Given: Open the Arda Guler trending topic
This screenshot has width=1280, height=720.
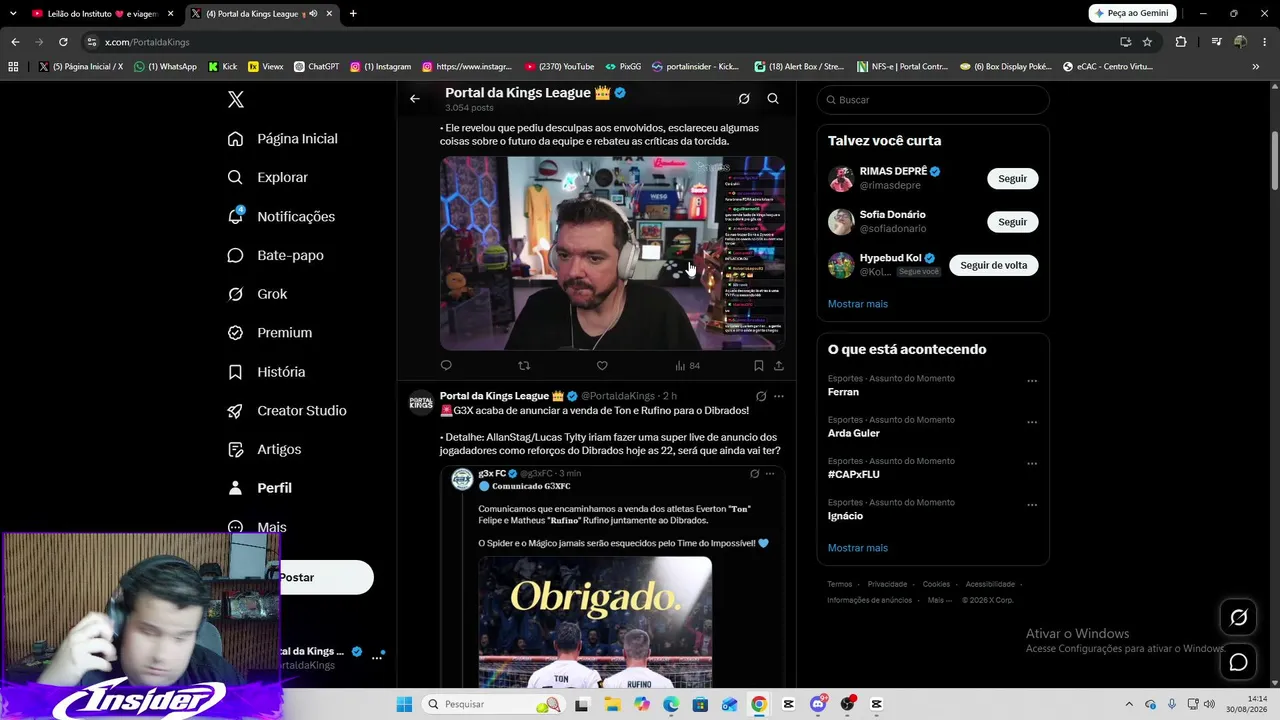Looking at the screenshot, I should [x=854, y=433].
